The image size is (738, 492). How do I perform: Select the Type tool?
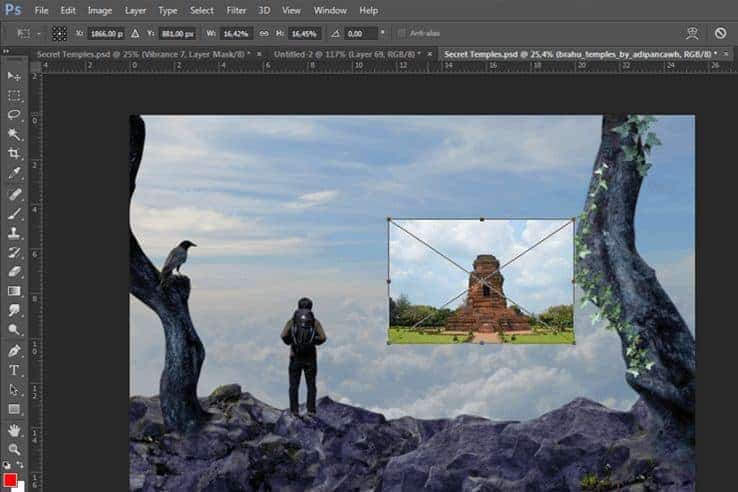point(14,371)
